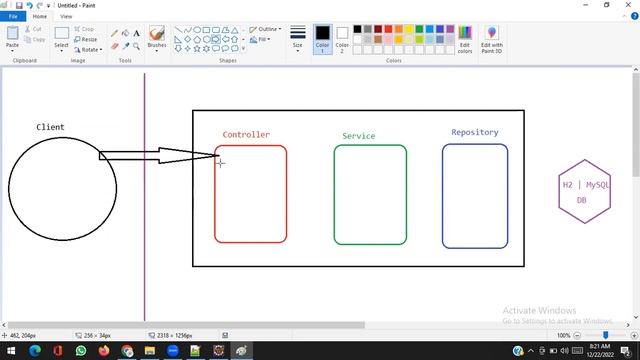Choose the Curve shape
The height and width of the screenshot is (360, 640).
click(188, 30)
